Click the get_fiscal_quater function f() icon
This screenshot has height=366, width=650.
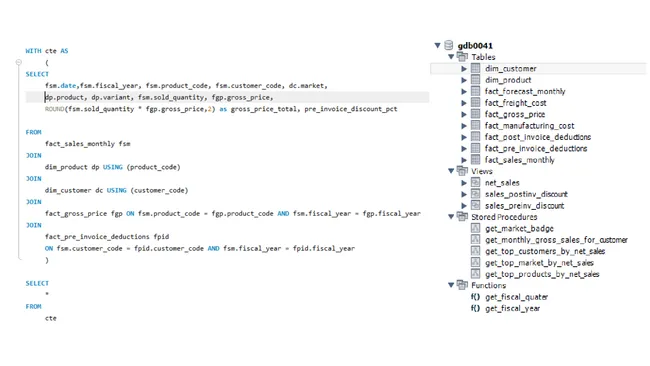click(x=475, y=297)
